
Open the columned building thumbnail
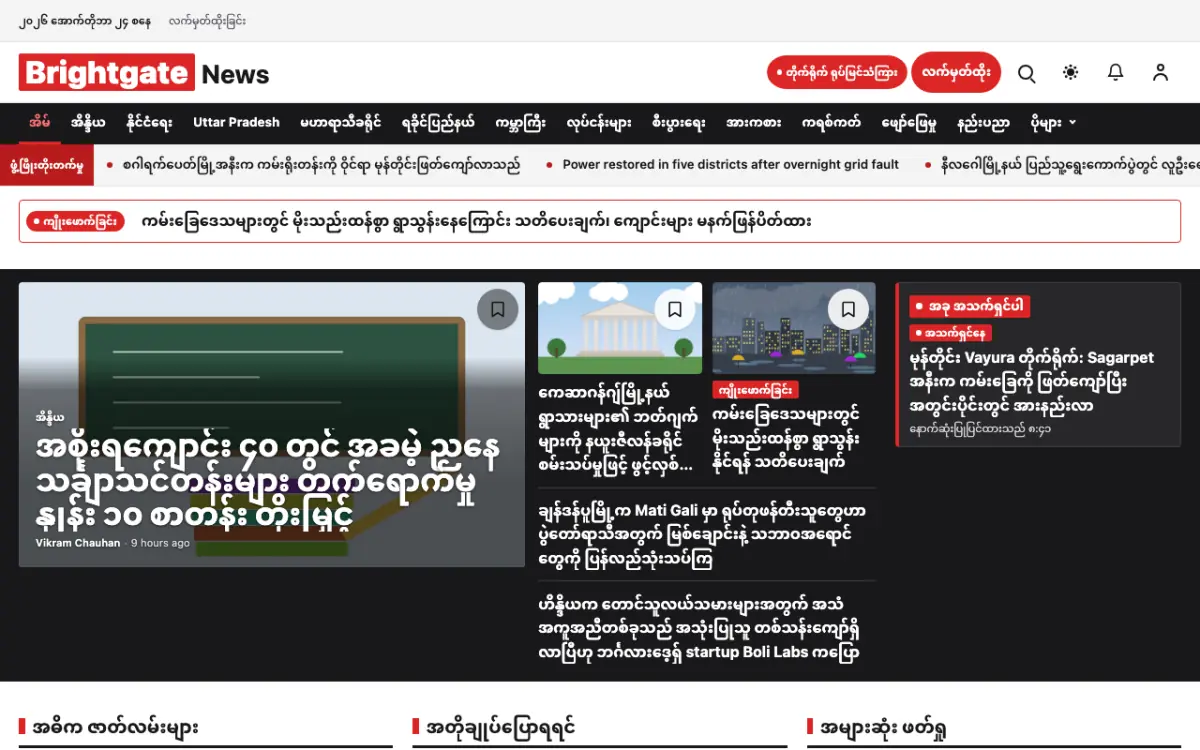(620, 328)
